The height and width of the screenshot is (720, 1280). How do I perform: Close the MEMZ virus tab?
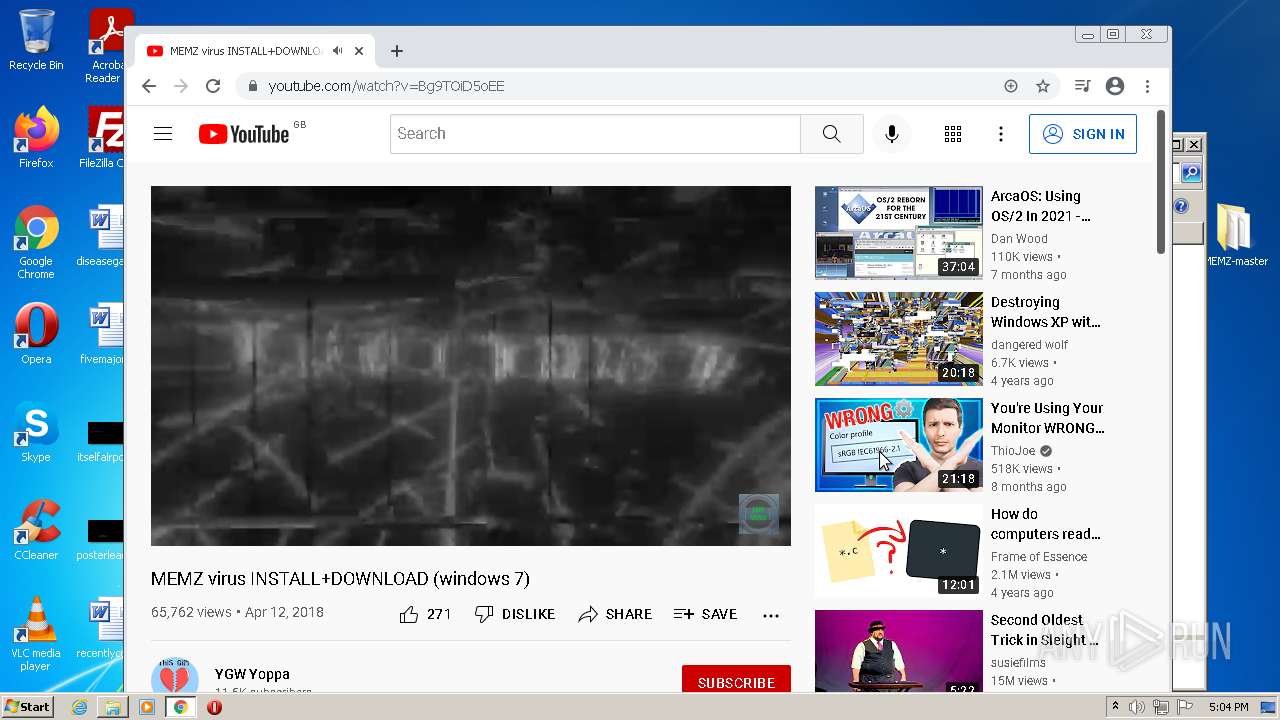pyautogui.click(x=359, y=51)
